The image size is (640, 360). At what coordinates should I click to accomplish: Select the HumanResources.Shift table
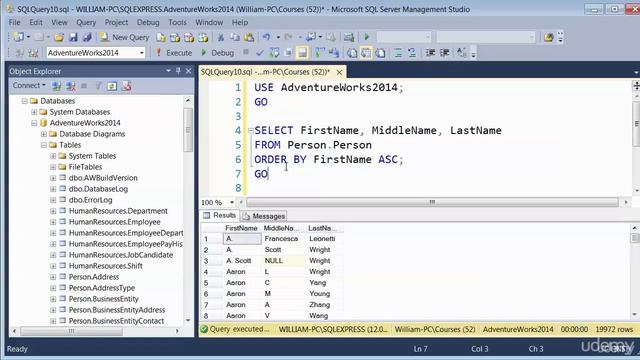click(x=105, y=266)
